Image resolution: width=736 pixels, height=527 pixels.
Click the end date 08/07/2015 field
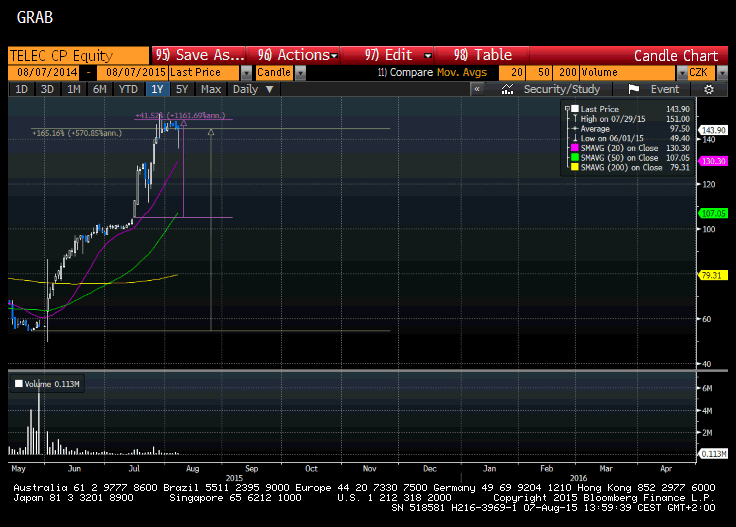click(x=132, y=73)
